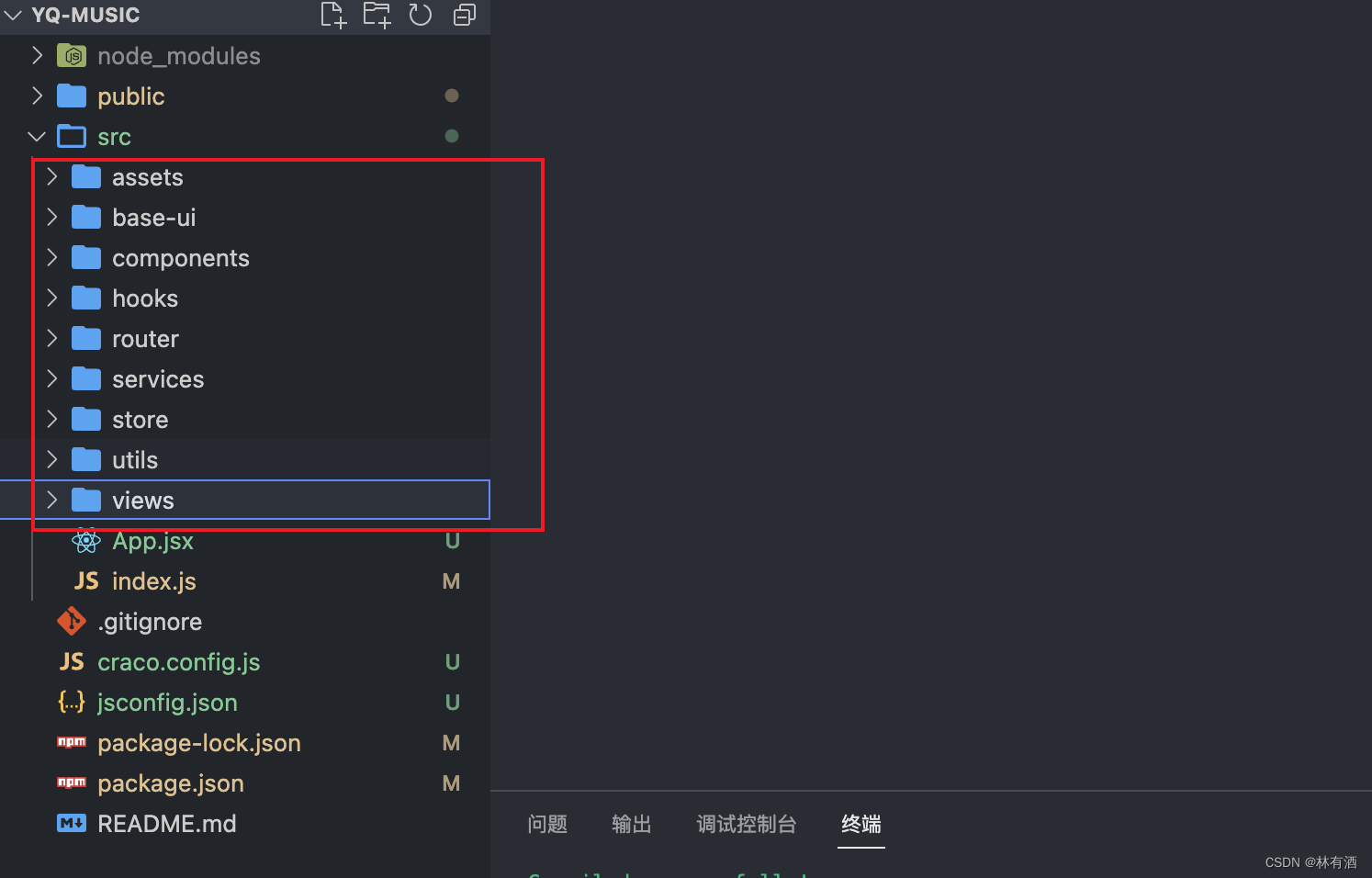Click the utils folder icon
The height and width of the screenshot is (878, 1372).
coord(86,459)
